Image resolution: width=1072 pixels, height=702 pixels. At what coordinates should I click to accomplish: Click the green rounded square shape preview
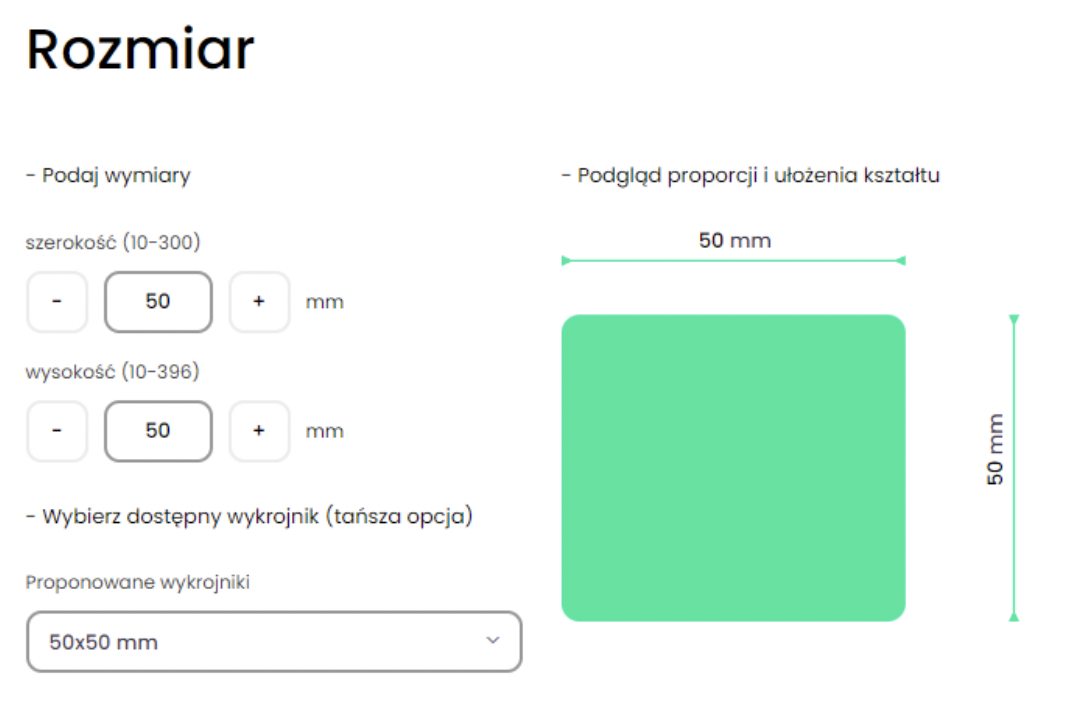point(733,468)
